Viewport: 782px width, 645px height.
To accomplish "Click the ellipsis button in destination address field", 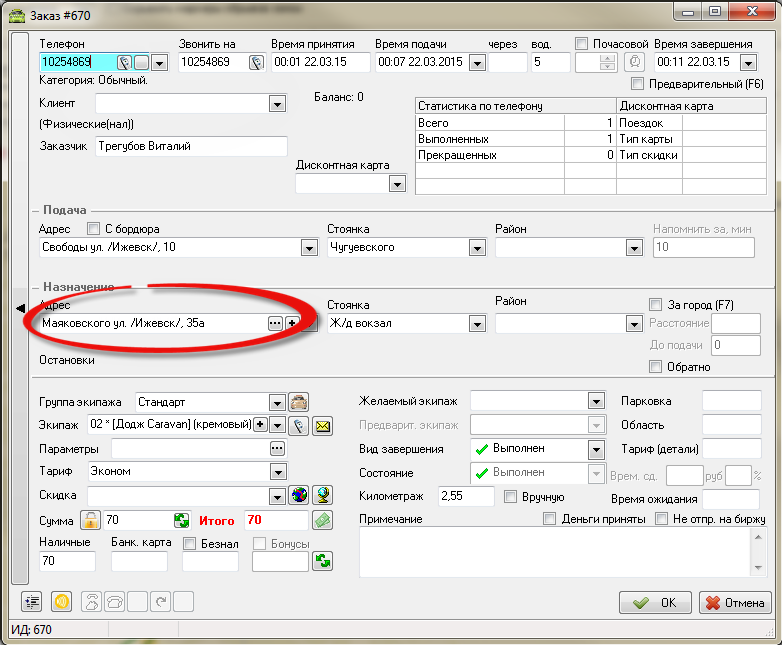I will click(275, 323).
